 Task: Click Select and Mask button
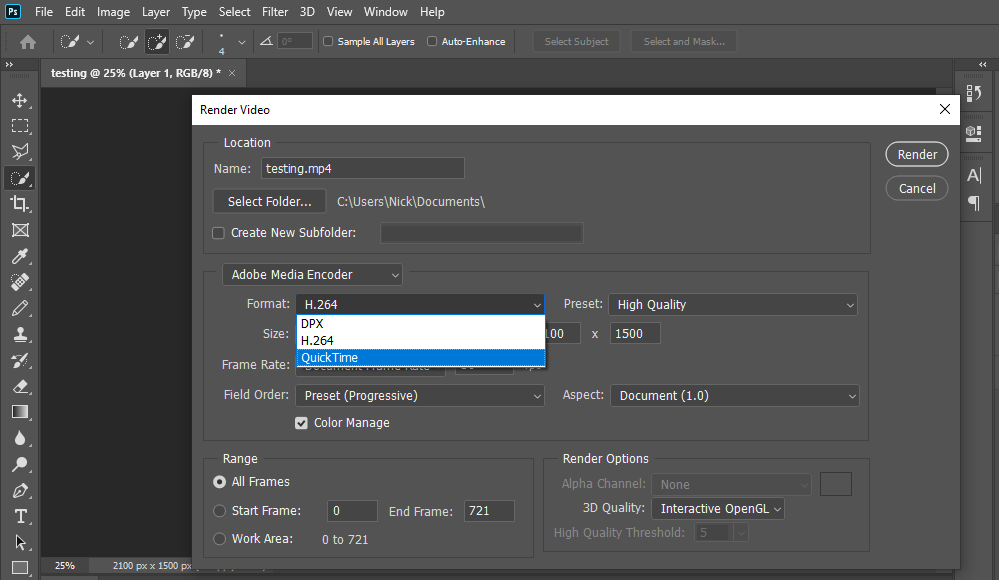(684, 41)
